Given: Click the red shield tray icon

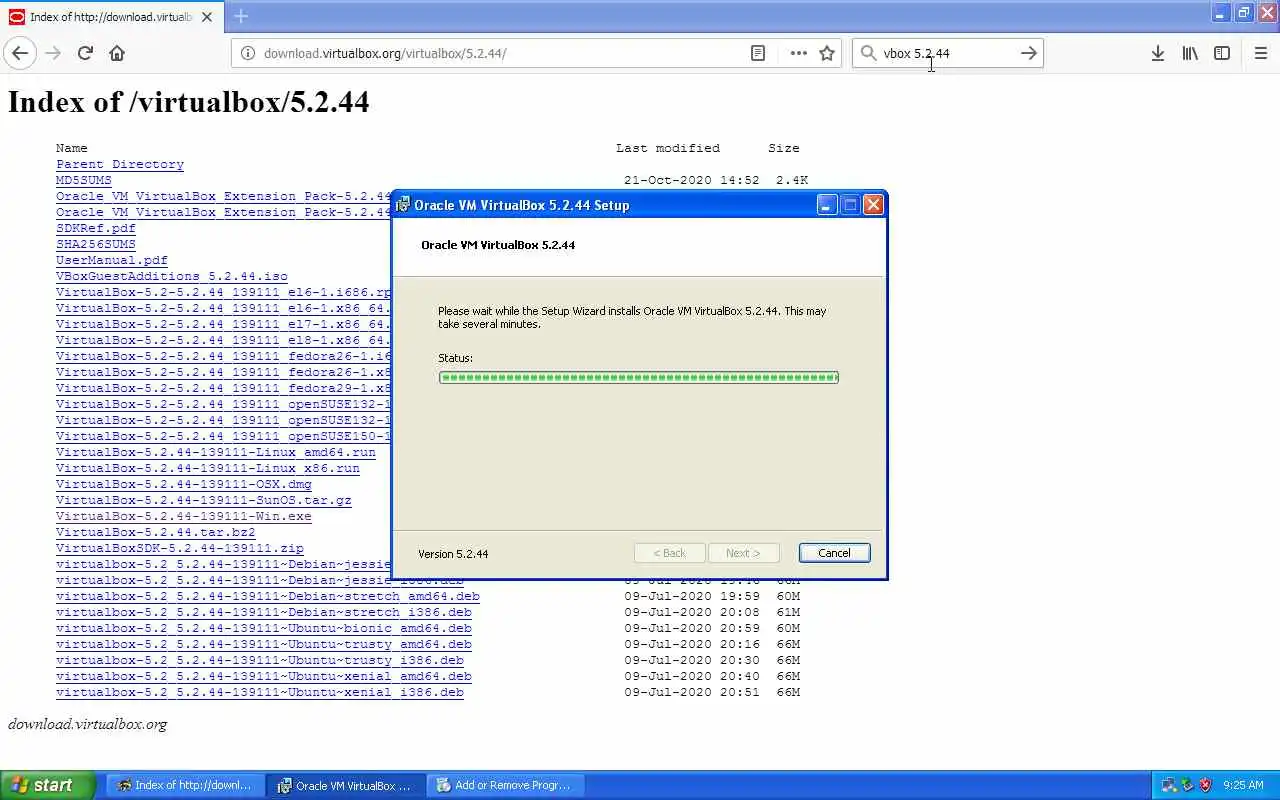Looking at the screenshot, I should coord(1205,785).
